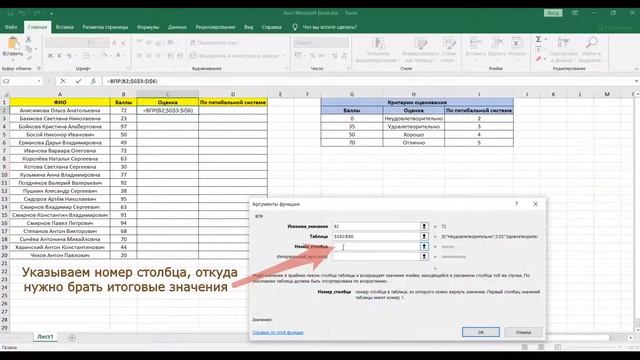The height and width of the screenshot is (360, 640).
Task: Click font color A button
Action: (x=118, y=56)
